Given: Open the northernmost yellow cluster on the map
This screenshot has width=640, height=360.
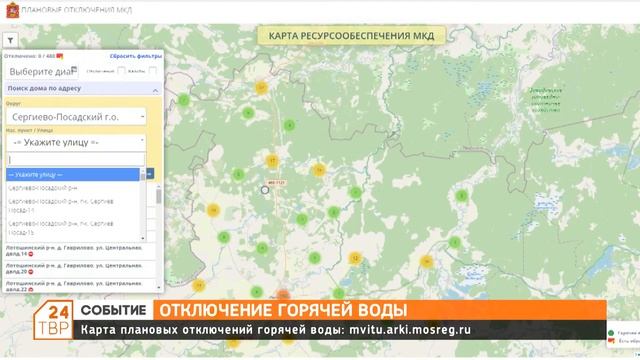Looking at the screenshot, I should (261, 87).
